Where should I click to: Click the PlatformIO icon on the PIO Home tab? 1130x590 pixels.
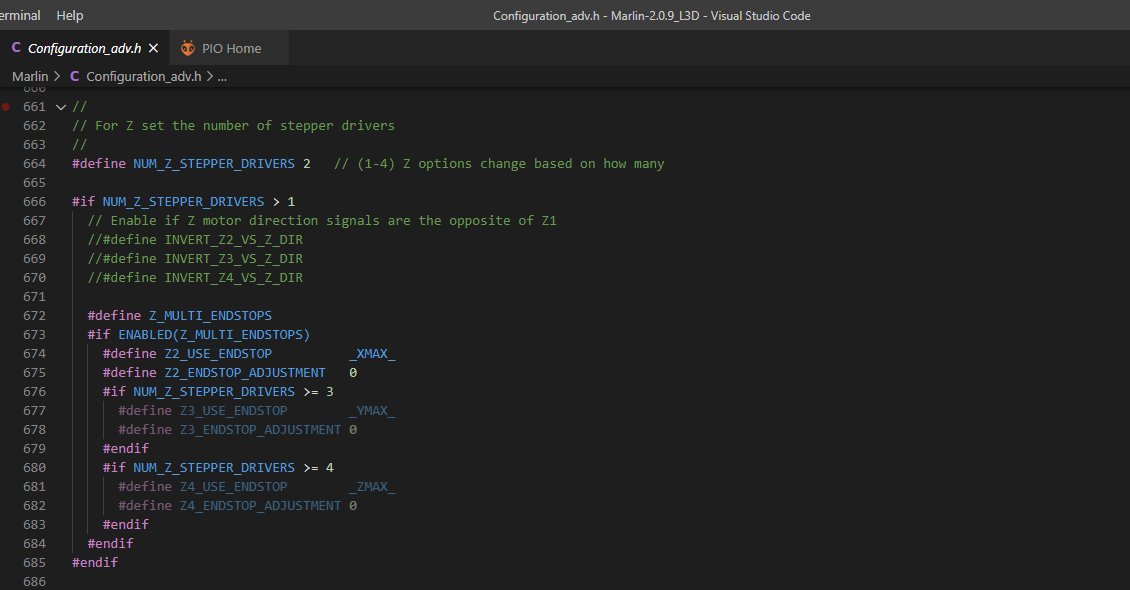[x=188, y=48]
